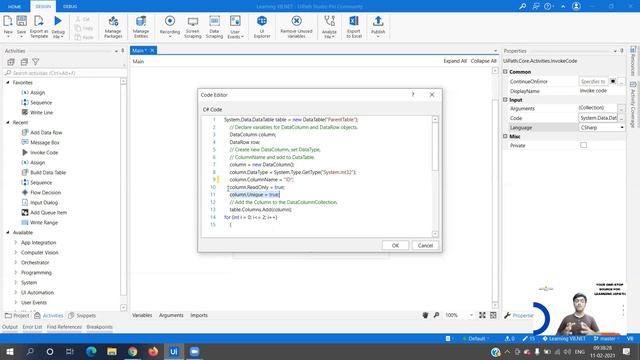Screen dimensions: 640x360
Task: Open the Error List panel
Action: tap(32, 327)
